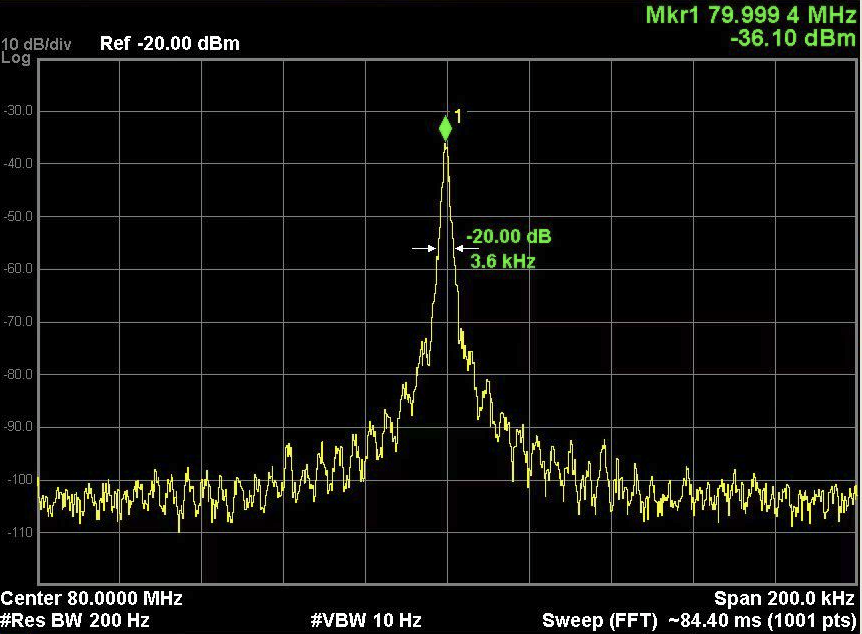The height and width of the screenshot is (634, 862).
Task: Click the -60.0 y-axis label
Action: point(18,268)
